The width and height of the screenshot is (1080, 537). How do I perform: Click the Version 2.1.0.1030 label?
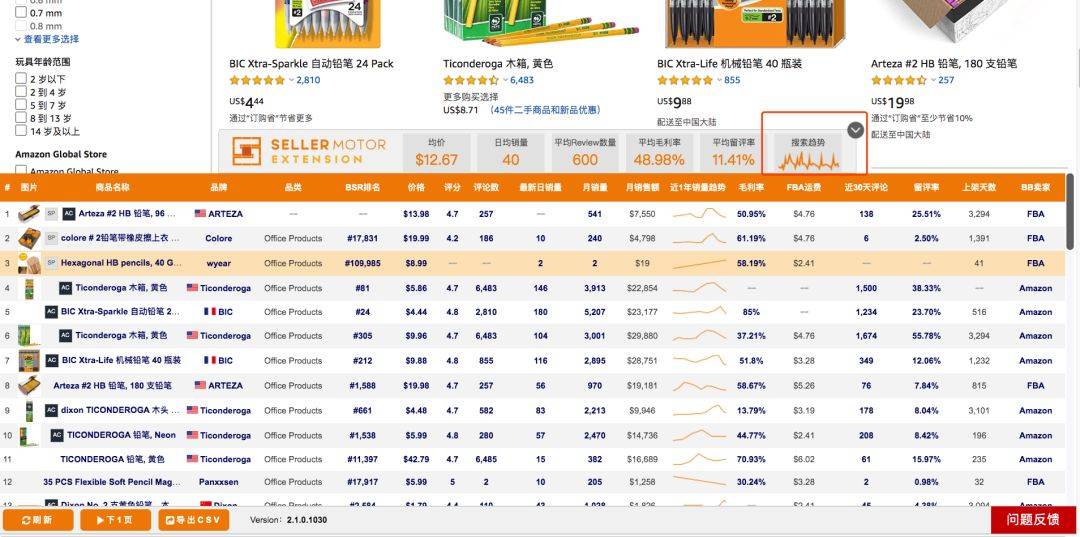289,520
